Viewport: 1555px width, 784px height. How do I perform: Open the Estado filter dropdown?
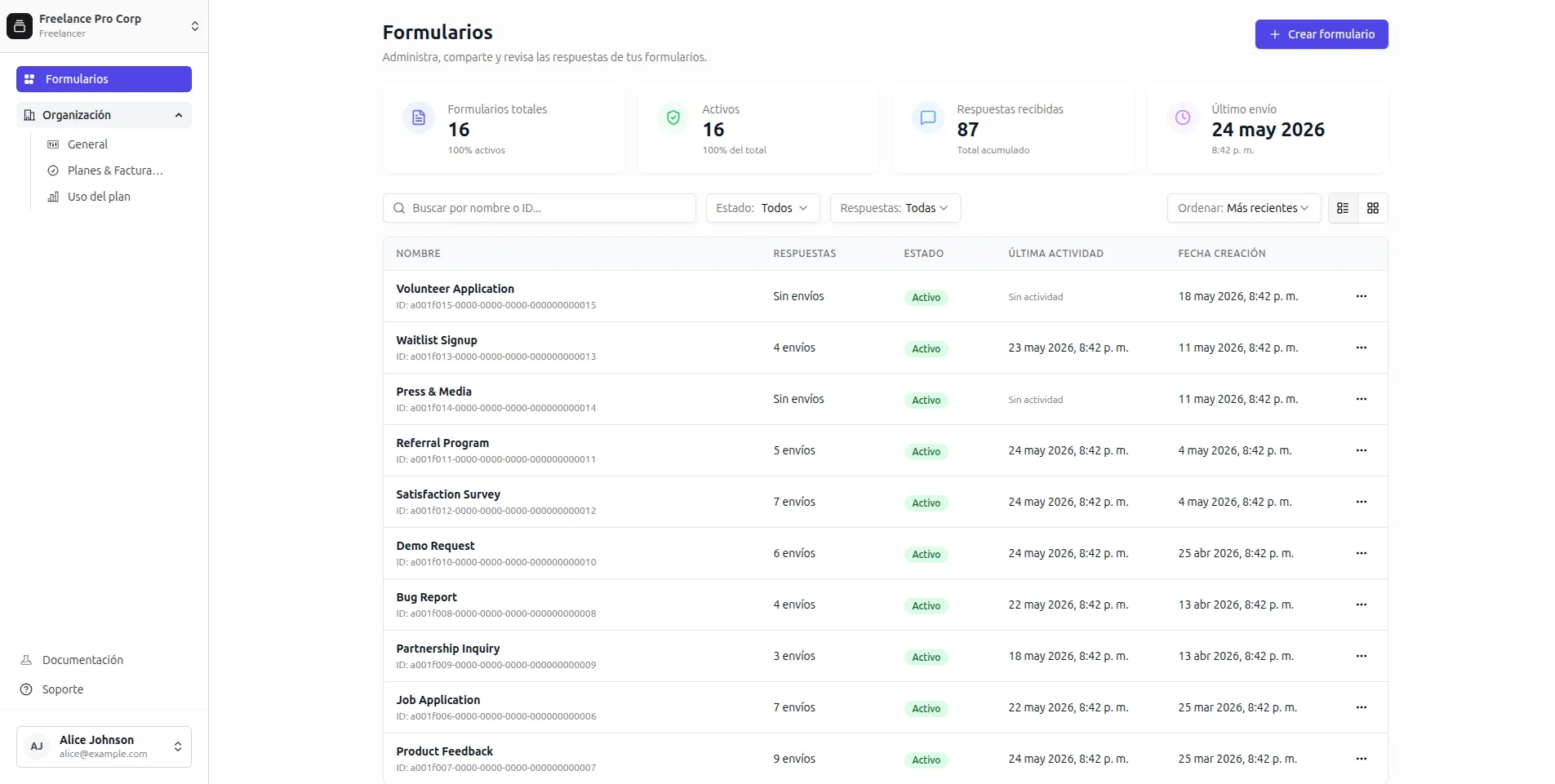(x=762, y=208)
